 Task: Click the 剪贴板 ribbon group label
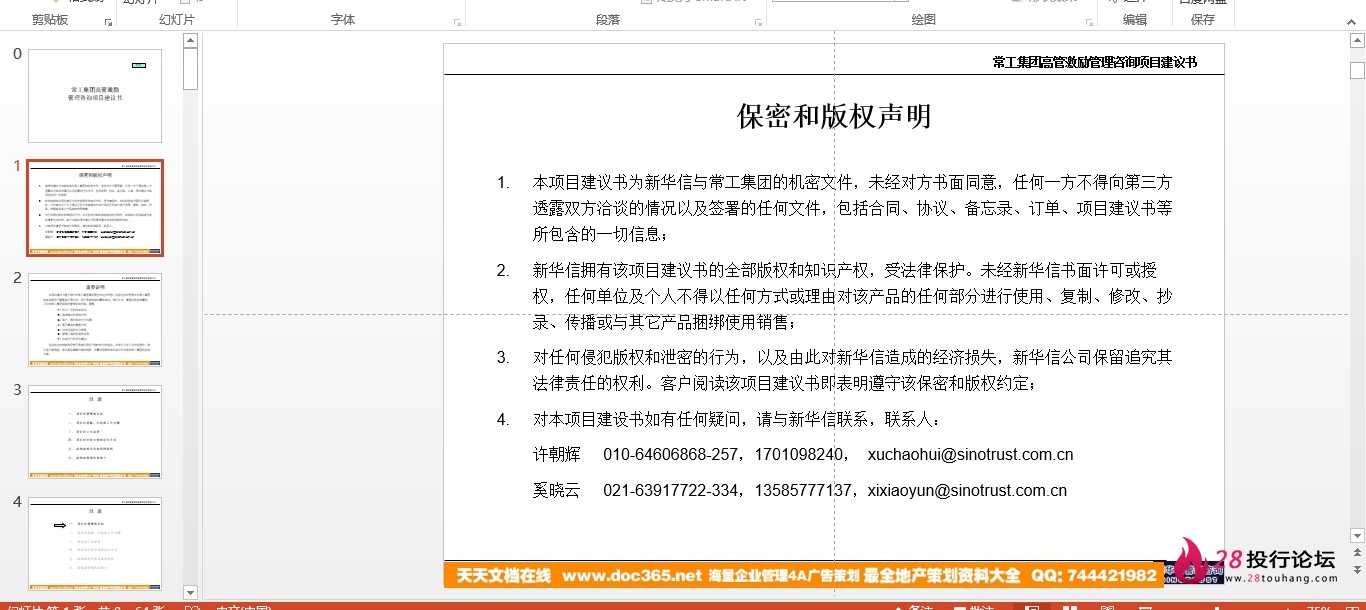(50, 20)
